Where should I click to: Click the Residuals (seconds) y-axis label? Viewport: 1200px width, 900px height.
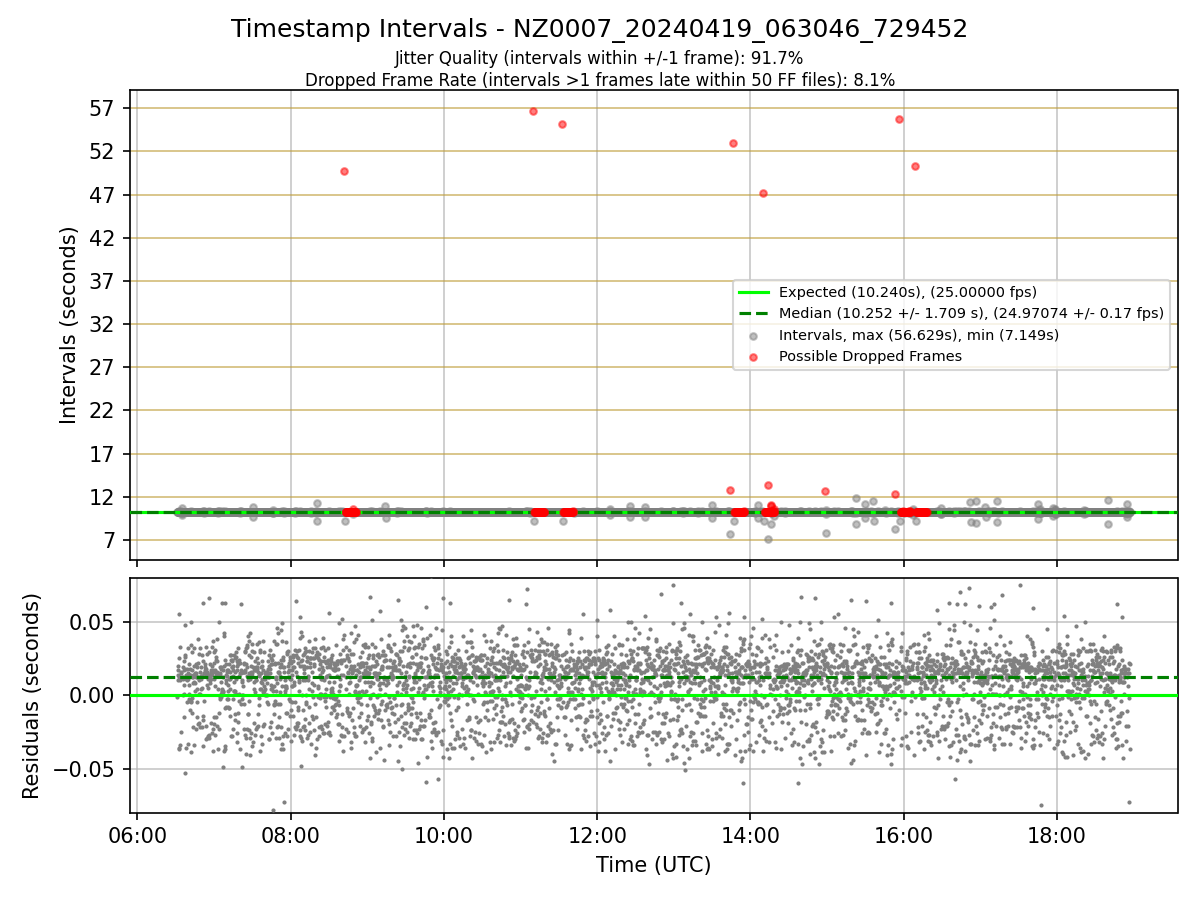pyautogui.click(x=32, y=696)
